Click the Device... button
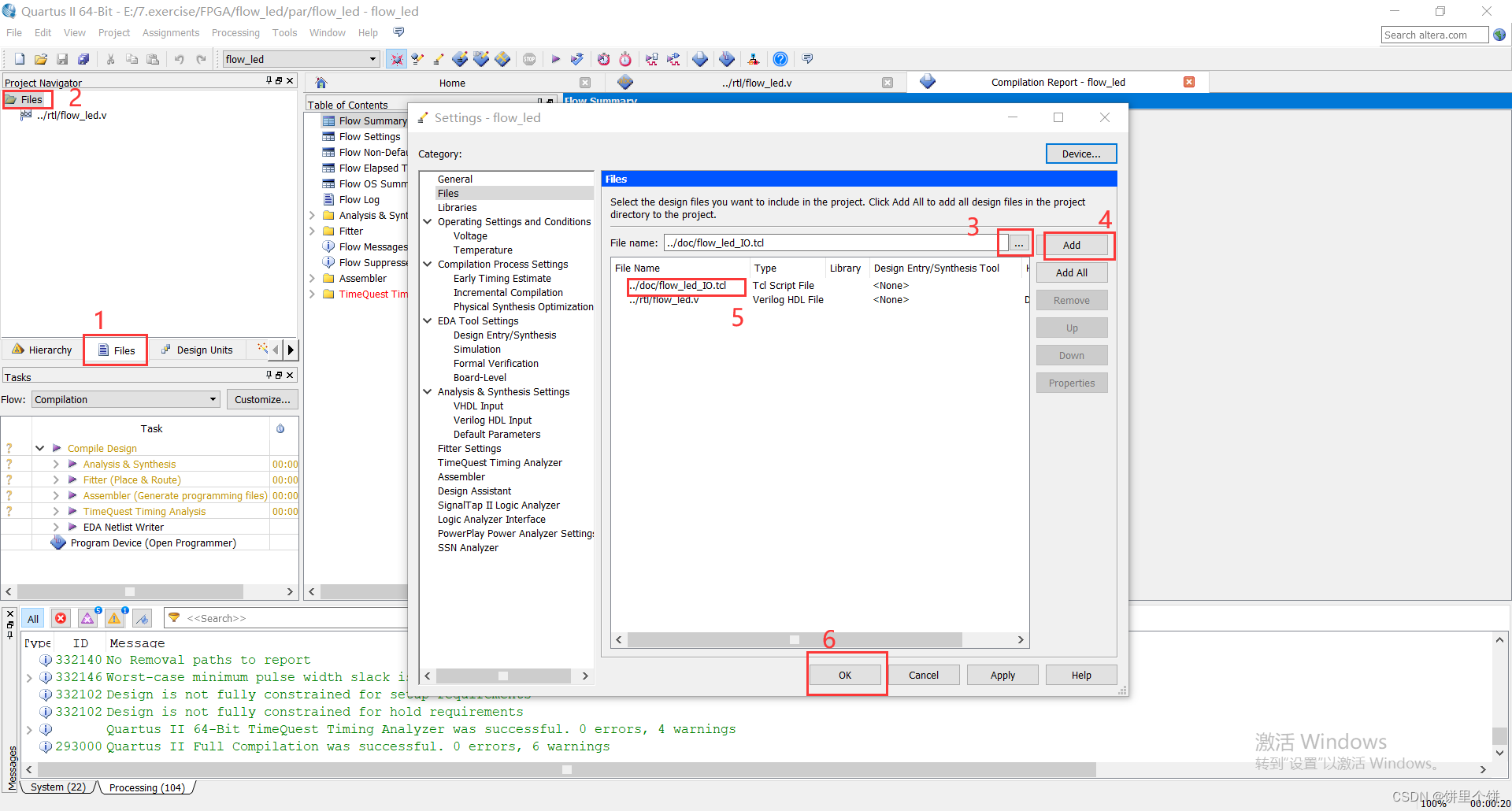1512x811 pixels. (x=1081, y=154)
